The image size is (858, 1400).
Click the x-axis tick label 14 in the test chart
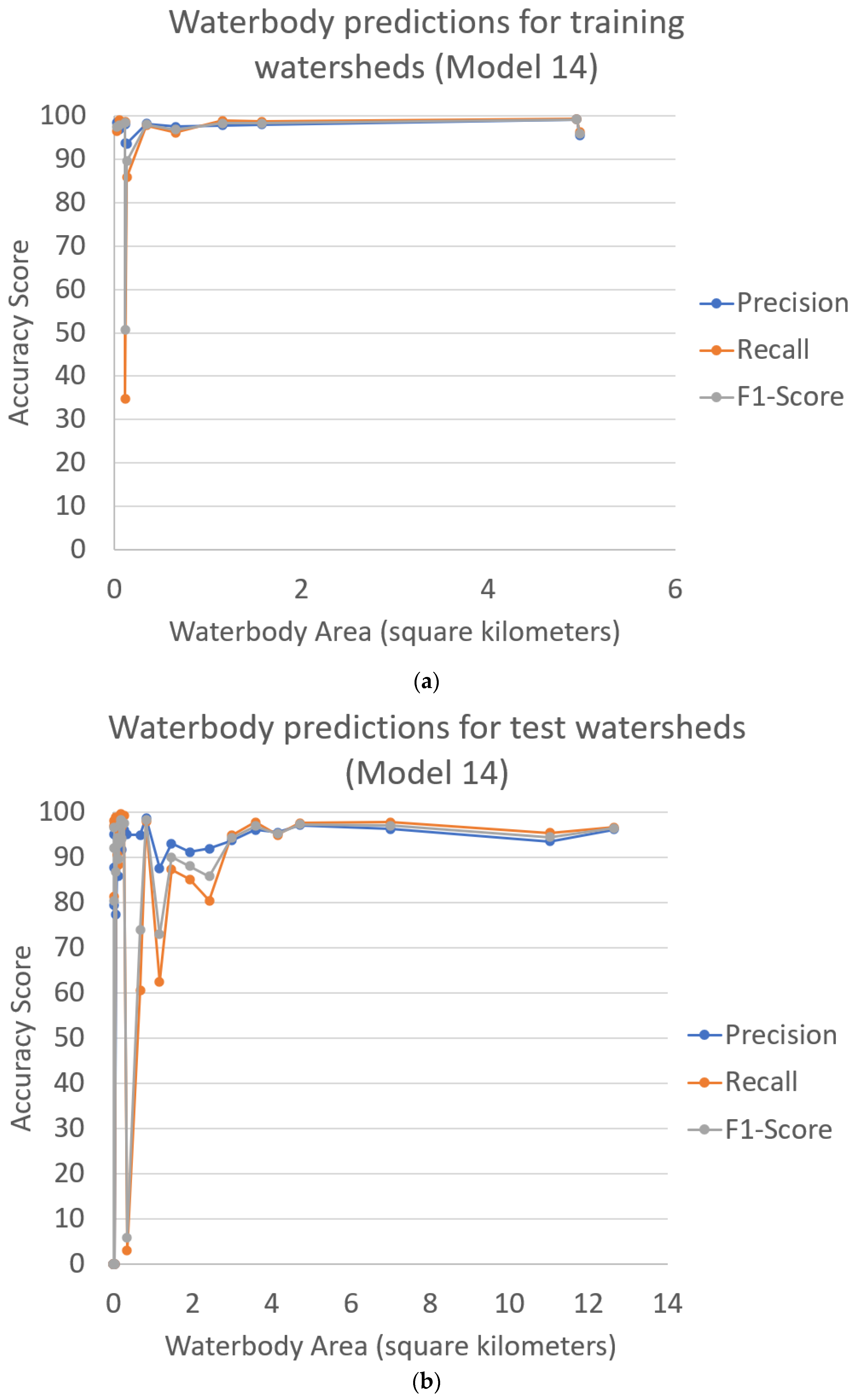[x=667, y=1304]
